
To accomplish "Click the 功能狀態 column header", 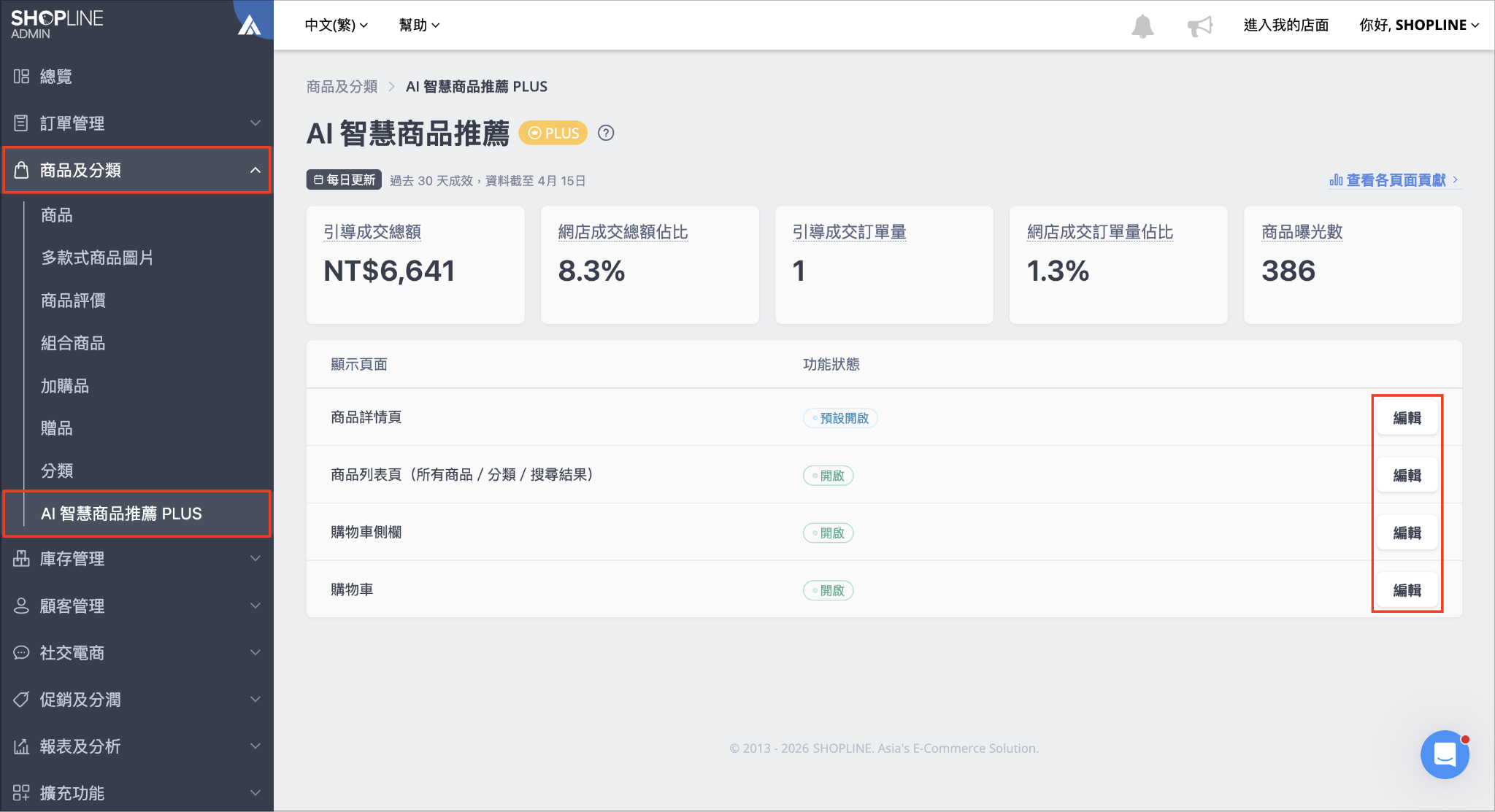I will 831,364.
